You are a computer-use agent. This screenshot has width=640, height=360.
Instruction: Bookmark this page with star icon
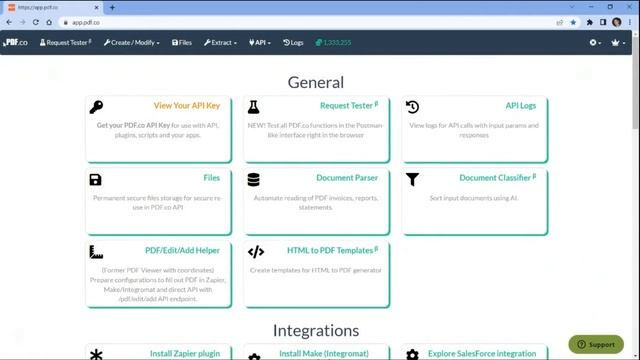573,22
